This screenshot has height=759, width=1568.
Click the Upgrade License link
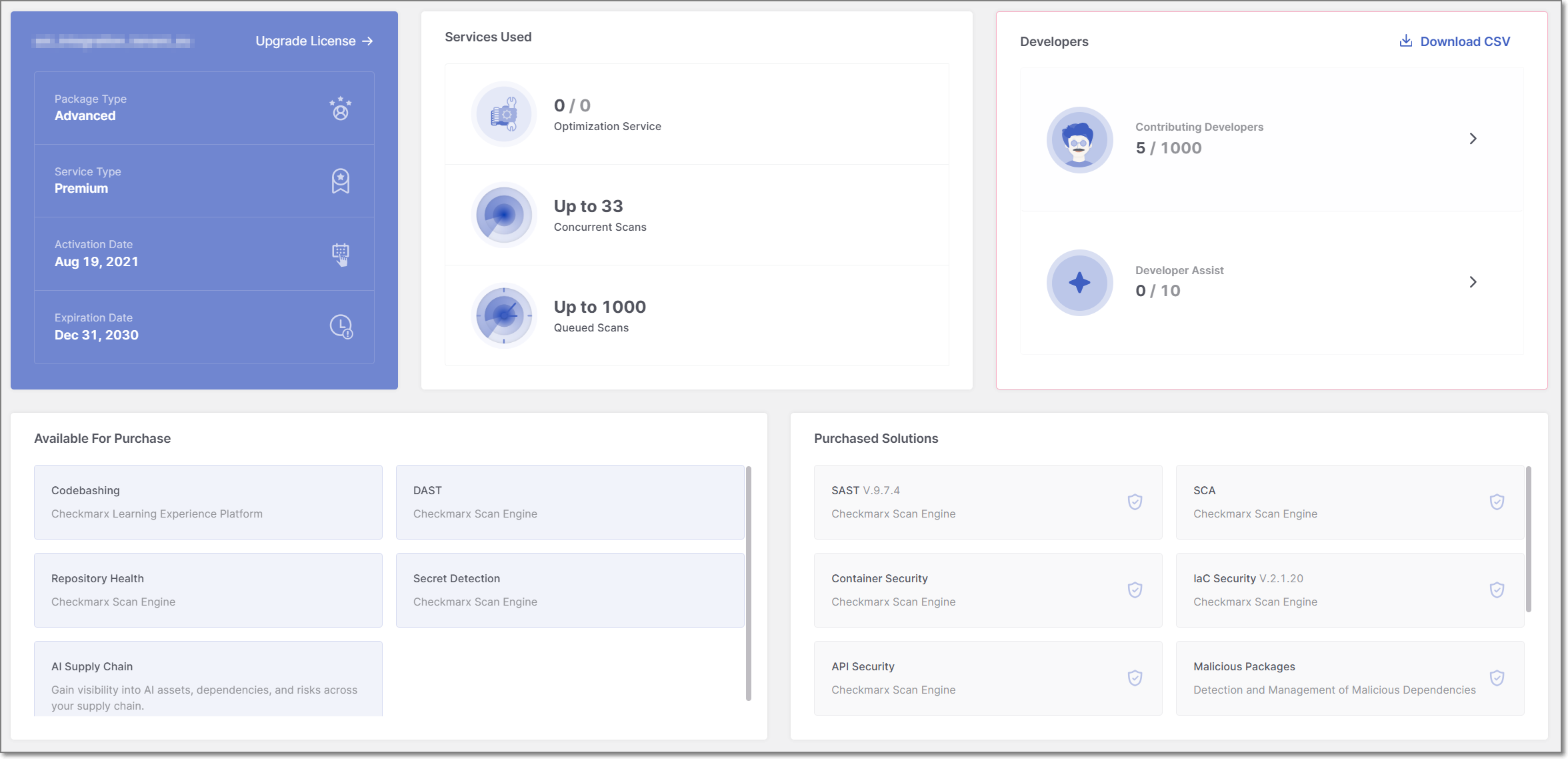click(314, 41)
